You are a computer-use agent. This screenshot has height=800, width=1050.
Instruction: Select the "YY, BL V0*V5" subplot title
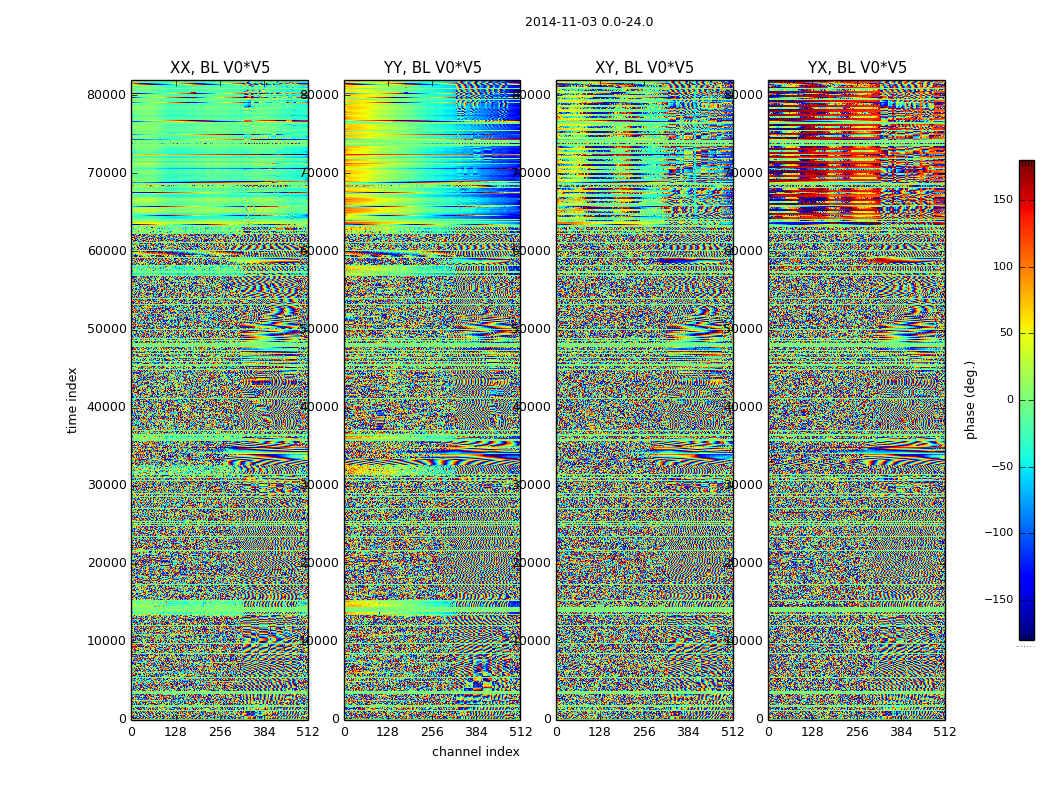tap(432, 68)
